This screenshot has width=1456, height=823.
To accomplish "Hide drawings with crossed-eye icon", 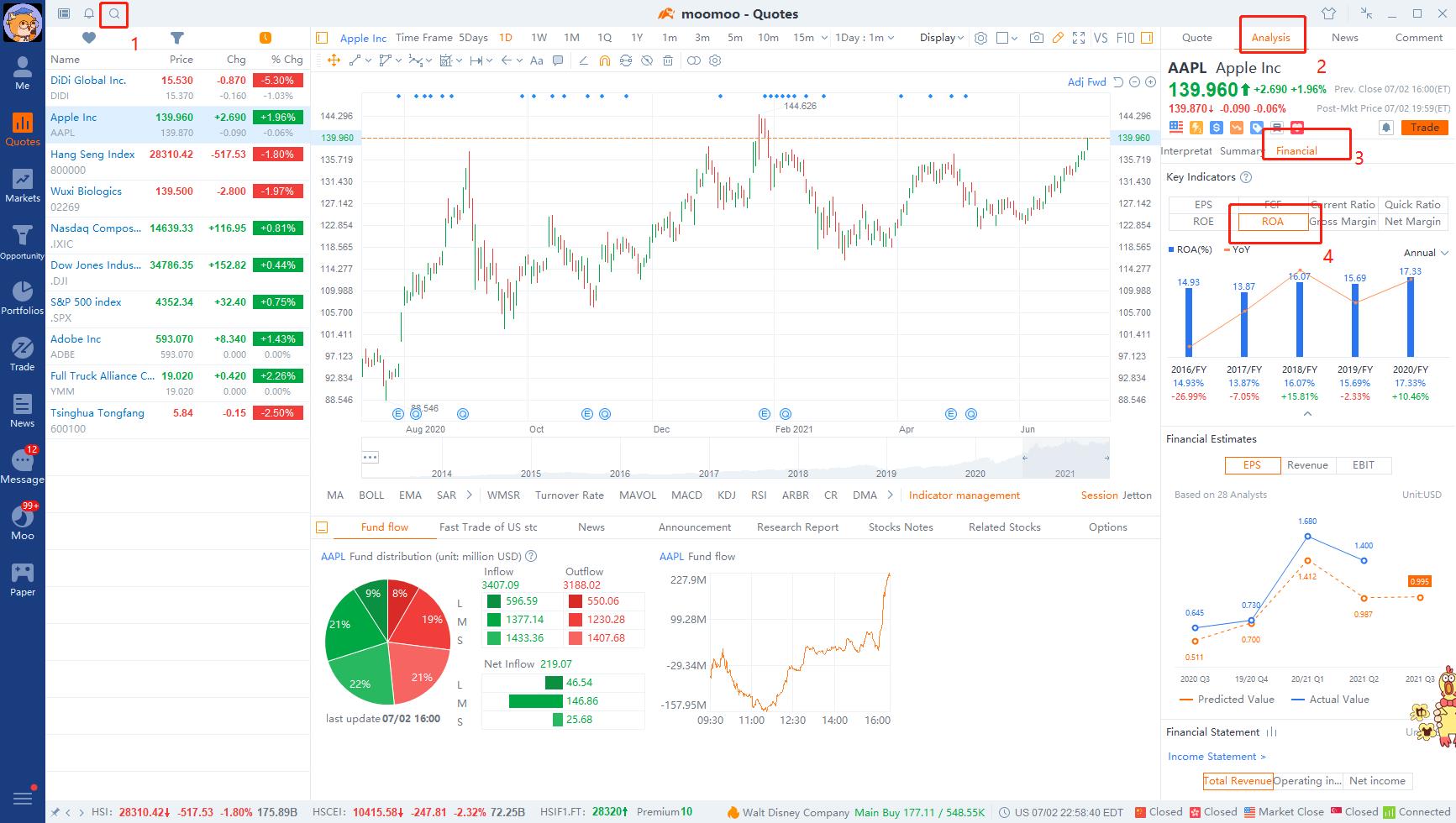I will pyautogui.click(x=647, y=60).
